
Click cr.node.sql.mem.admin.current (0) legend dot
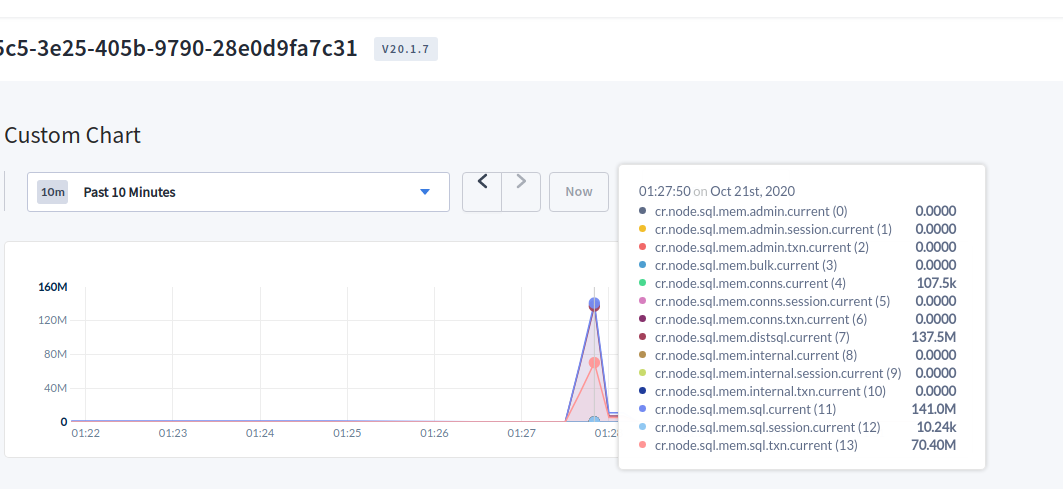coord(643,211)
